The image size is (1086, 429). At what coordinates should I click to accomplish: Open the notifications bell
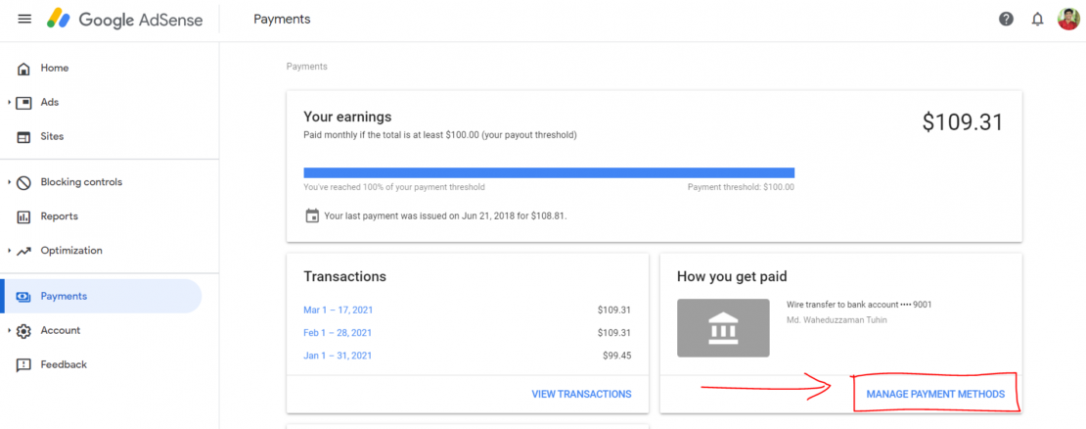[1037, 19]
